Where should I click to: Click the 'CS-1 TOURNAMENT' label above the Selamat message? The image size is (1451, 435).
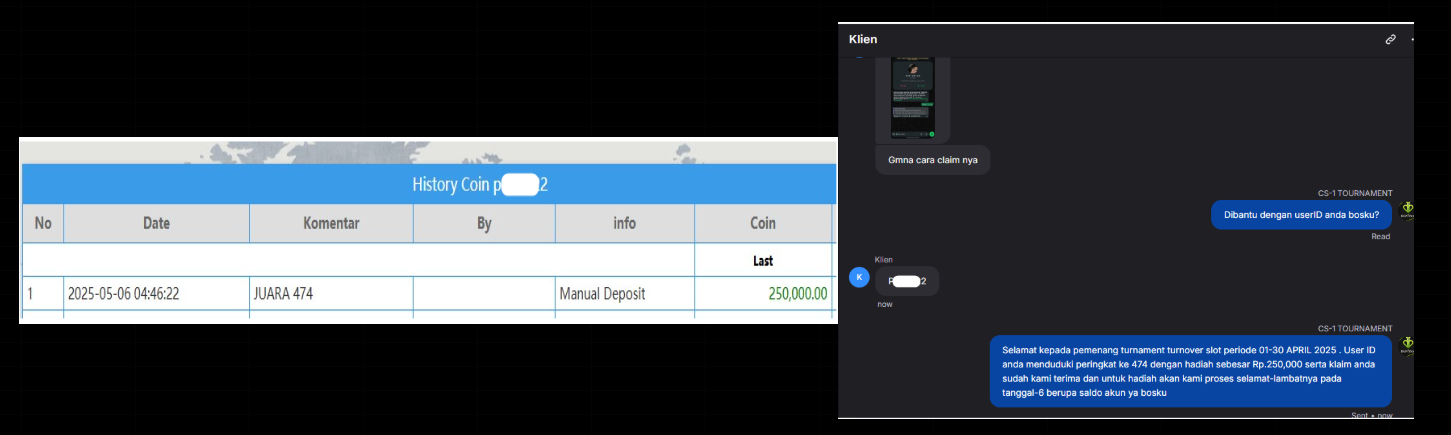point(1354,328)
